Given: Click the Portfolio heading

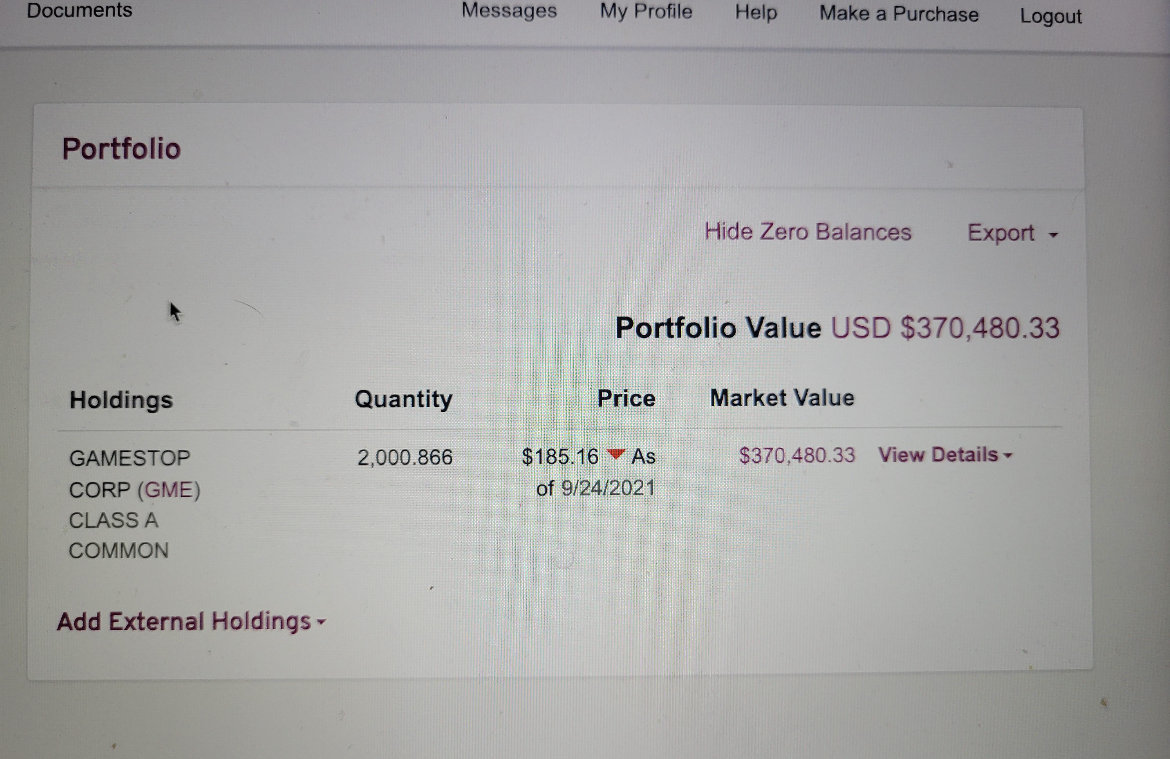Looking at the screenshot, I should (x=121, y=149).
